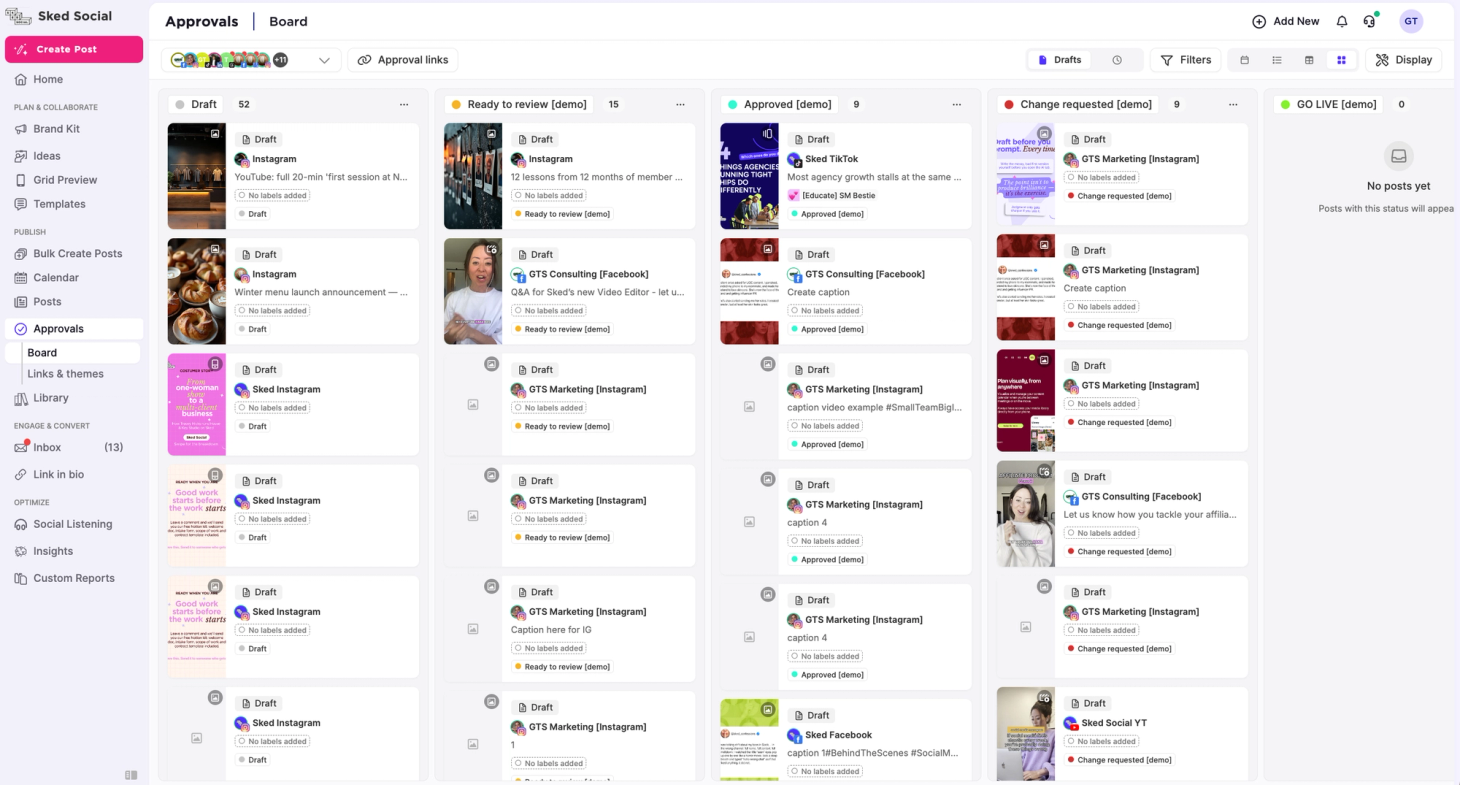The width and height of the screenshot is (1460, 785).
Task: Switch to list view layout
Action: [x=1277, y=60]
